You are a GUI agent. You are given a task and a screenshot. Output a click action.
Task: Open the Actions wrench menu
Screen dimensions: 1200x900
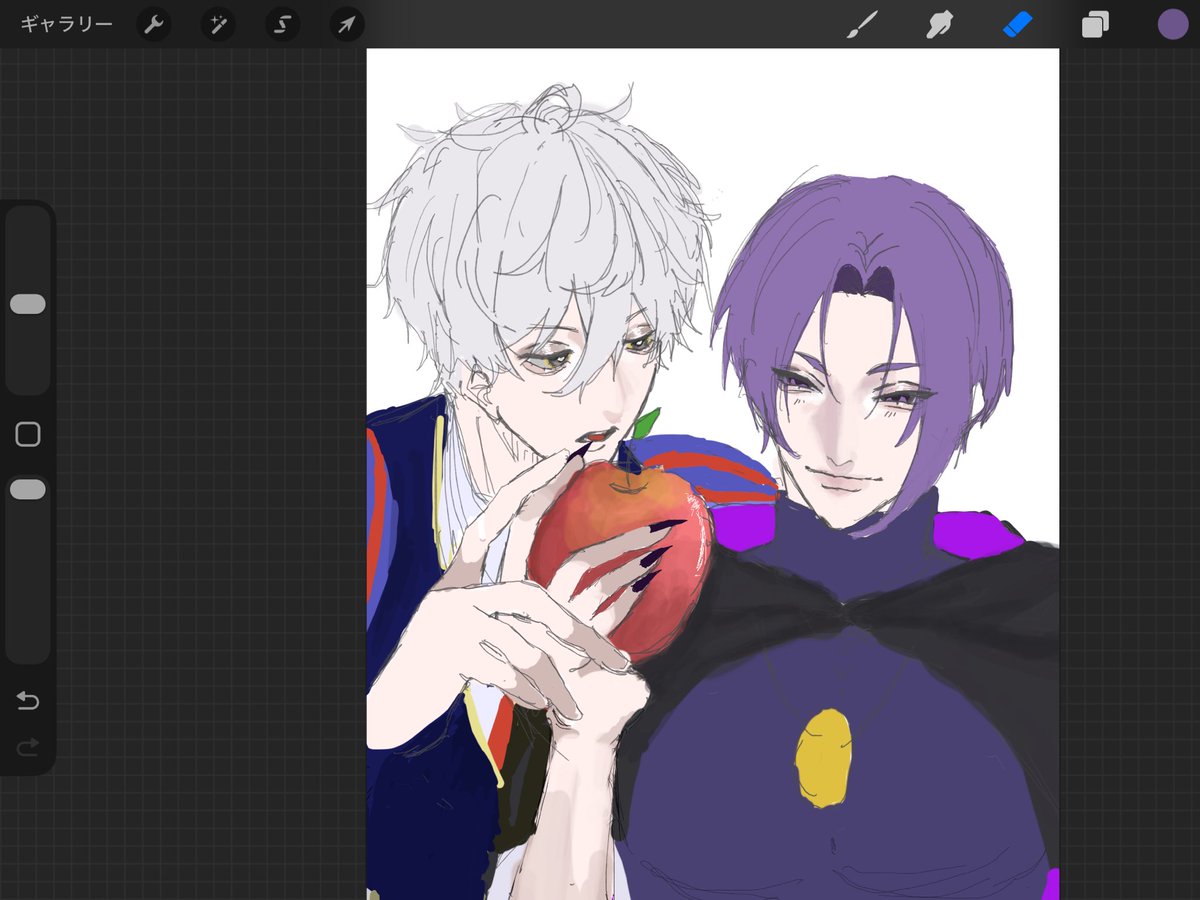point(153,24)
